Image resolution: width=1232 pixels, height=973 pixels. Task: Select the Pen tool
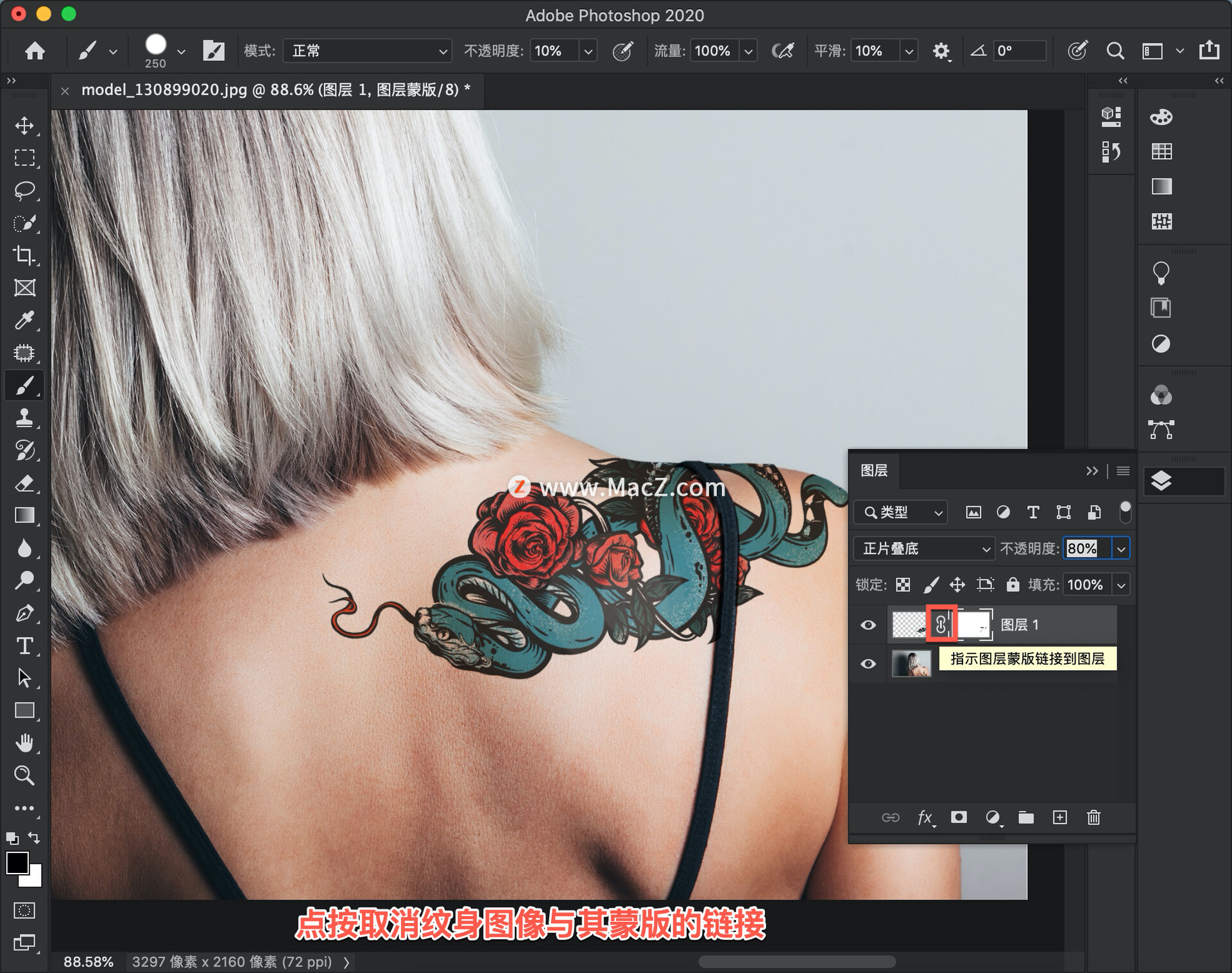[24, 613]
